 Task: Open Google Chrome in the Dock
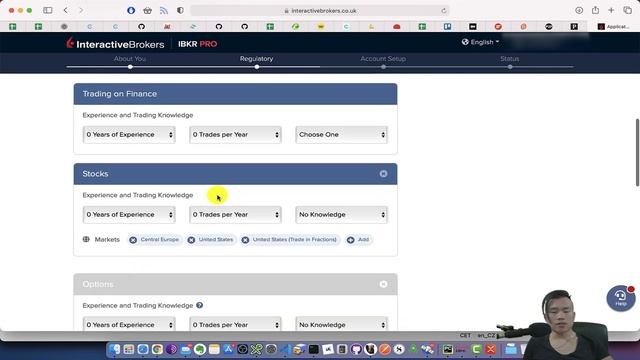[157, 349]
